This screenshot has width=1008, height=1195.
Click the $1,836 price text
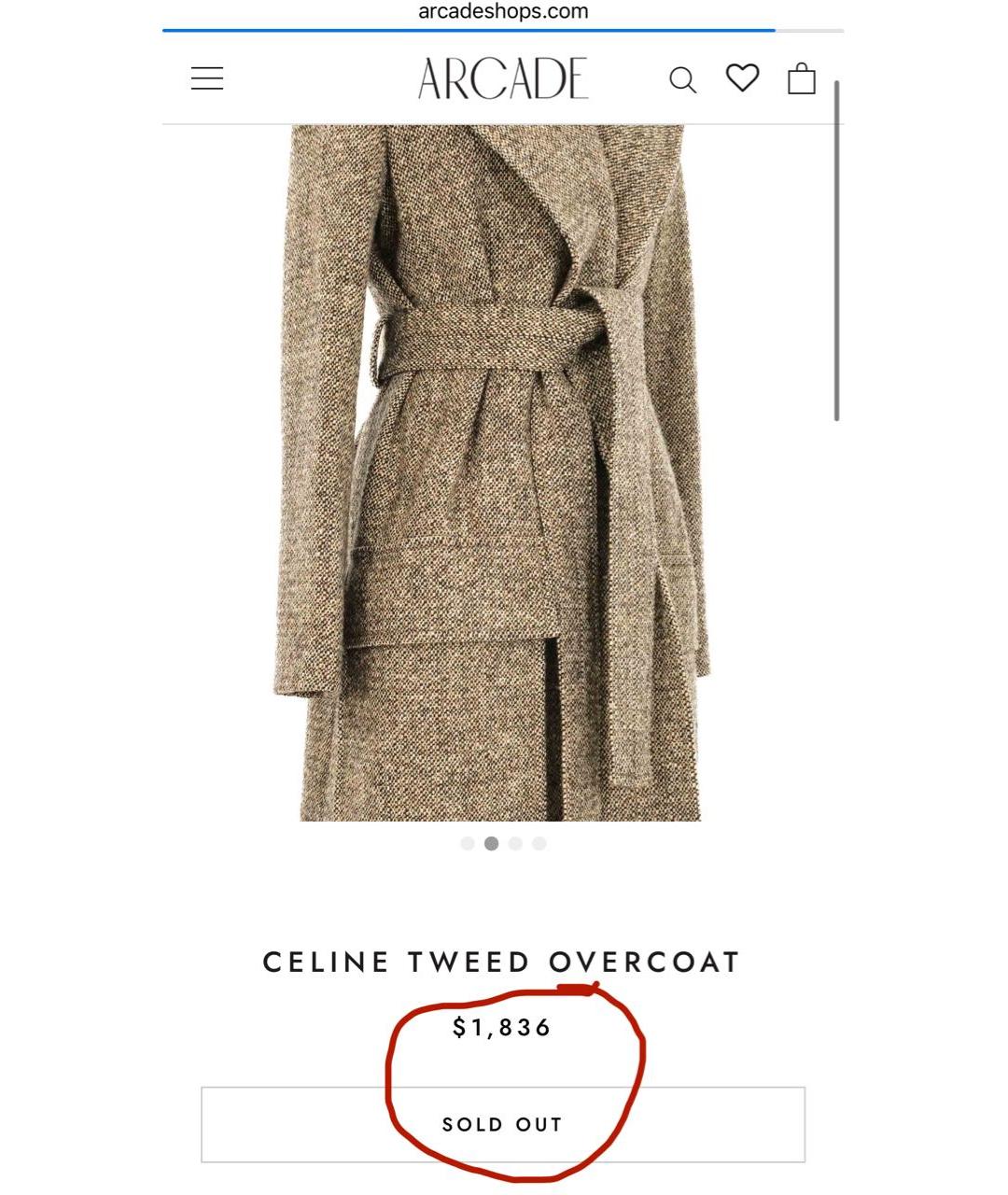[x=503, y=1028]
